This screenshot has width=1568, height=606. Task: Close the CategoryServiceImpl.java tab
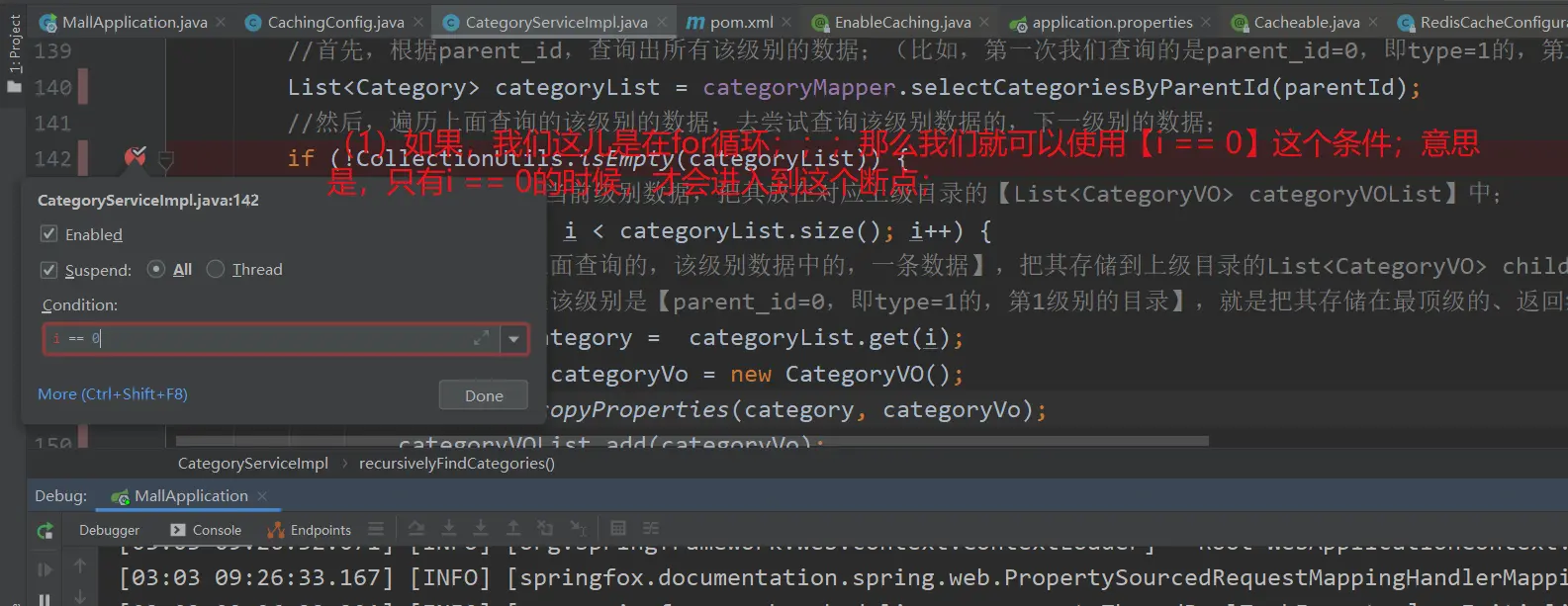pos(662,22)
